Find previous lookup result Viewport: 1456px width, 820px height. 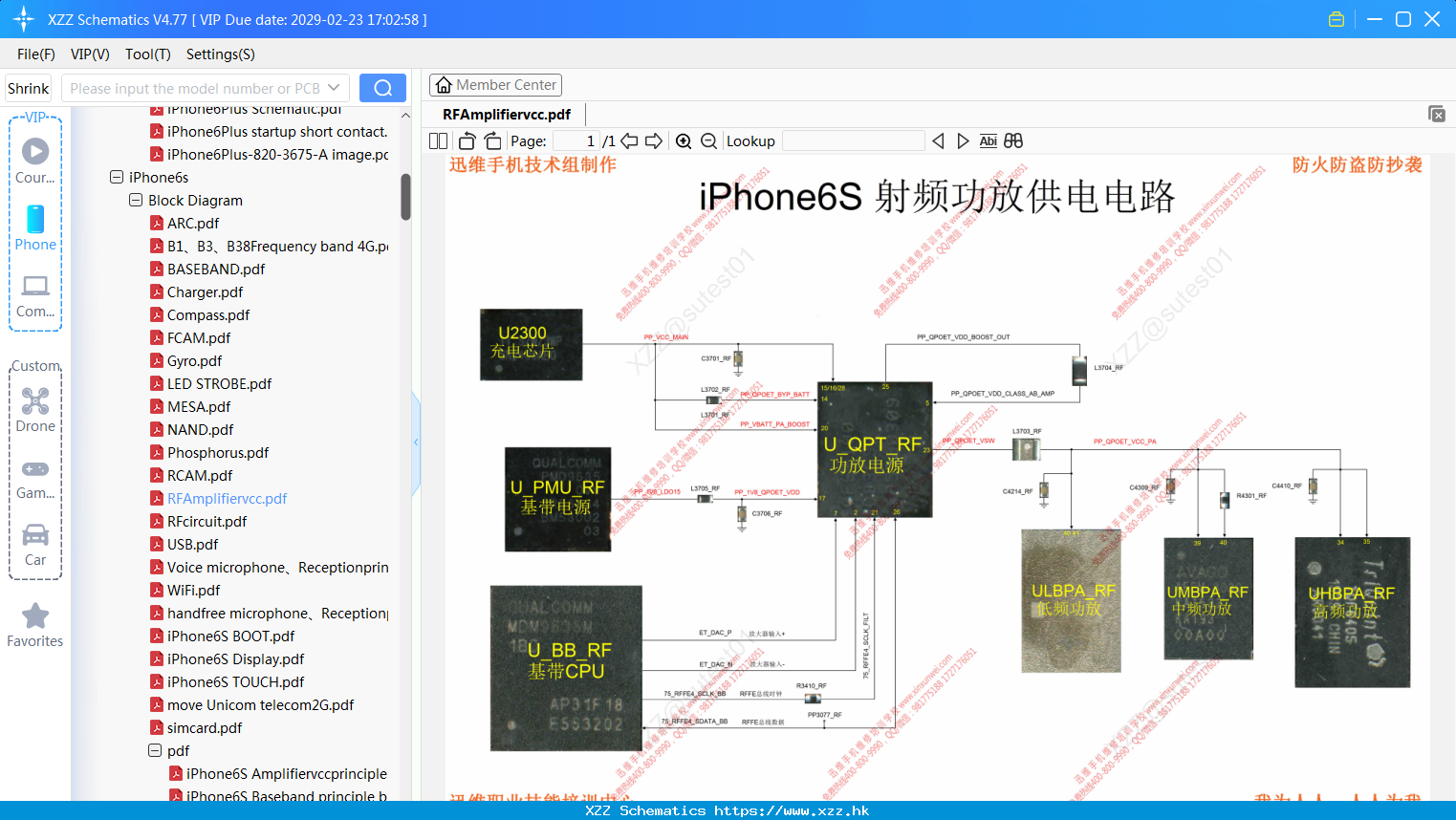click(x=938, y=140)
